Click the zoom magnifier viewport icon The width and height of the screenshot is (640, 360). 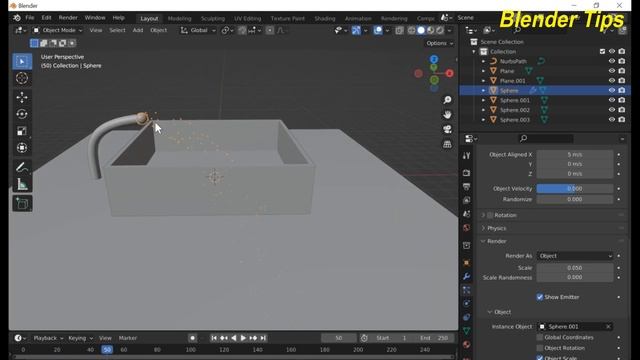[447, 100]
